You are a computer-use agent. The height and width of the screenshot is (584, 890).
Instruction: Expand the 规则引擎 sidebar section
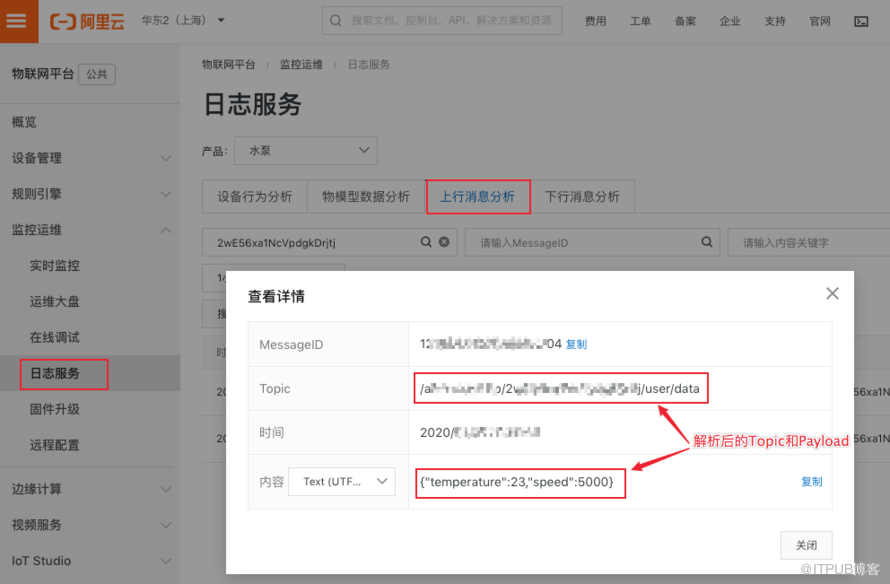pyautogui.click(x=166, y=194)
